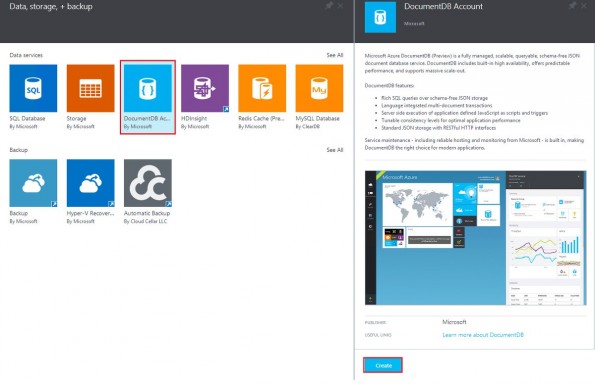Viewport: 595px width, 384px height.
Task: Close the Data, storage, + backup blade
Action: click(340, 5)
